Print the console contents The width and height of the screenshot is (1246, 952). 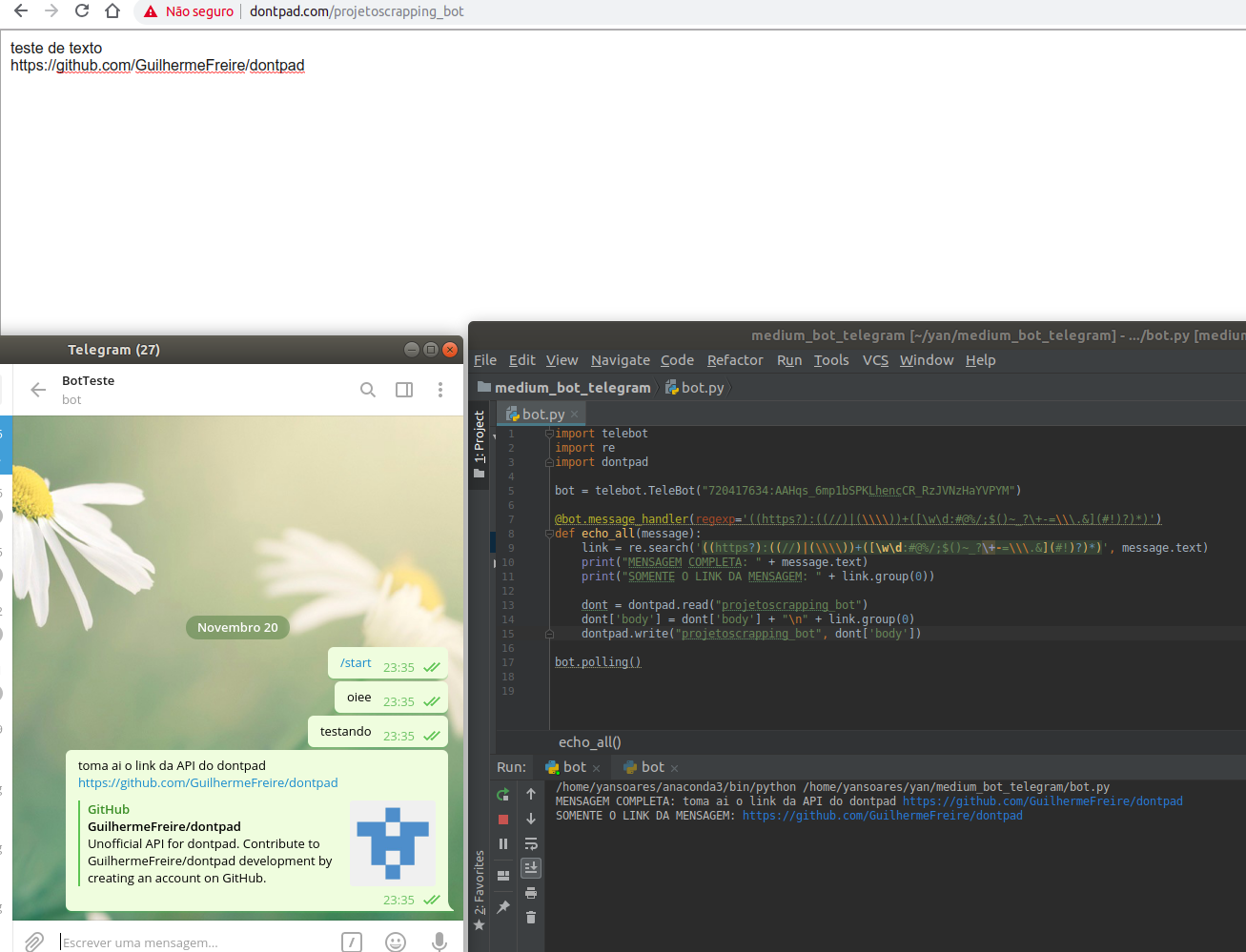tap(531, 892)
